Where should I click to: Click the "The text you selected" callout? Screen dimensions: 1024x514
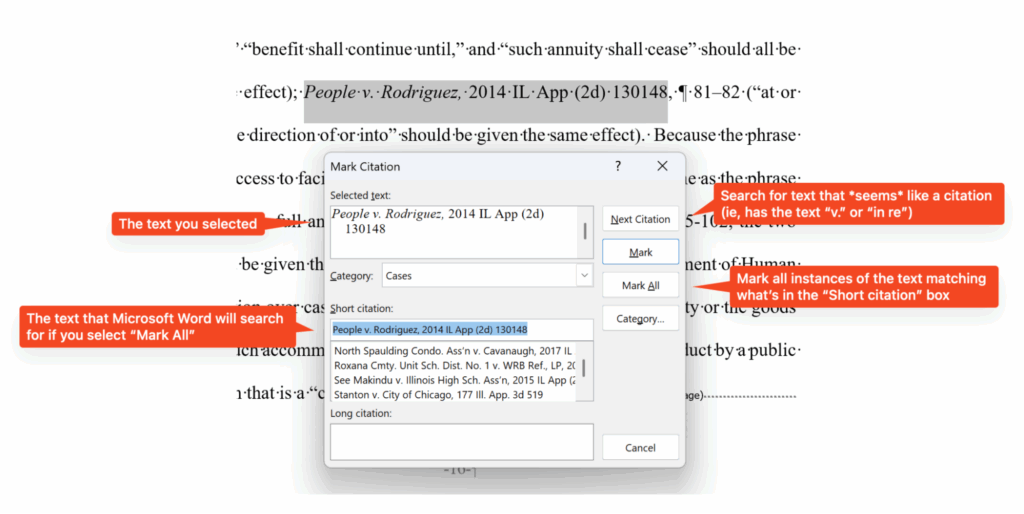187,224
